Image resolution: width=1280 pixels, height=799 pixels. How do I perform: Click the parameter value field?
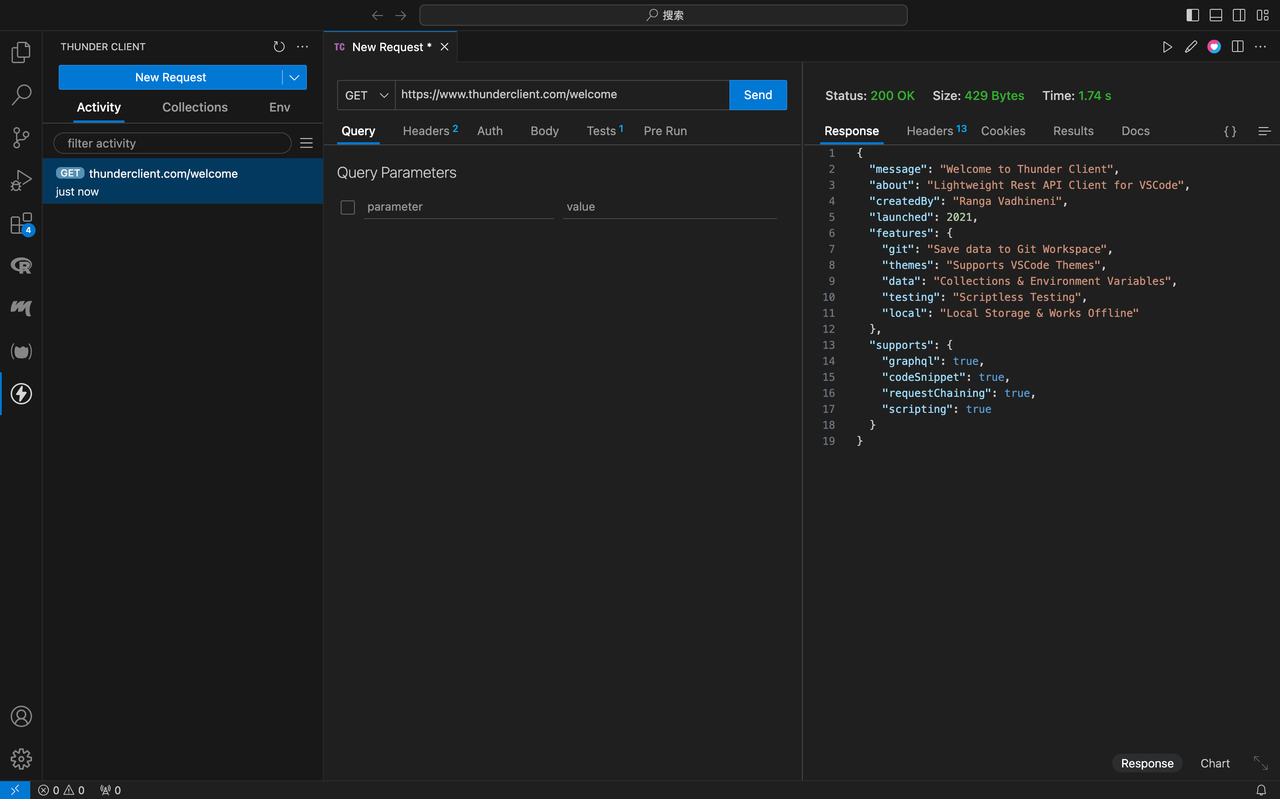pyautogui.click(x=670, y=207)
